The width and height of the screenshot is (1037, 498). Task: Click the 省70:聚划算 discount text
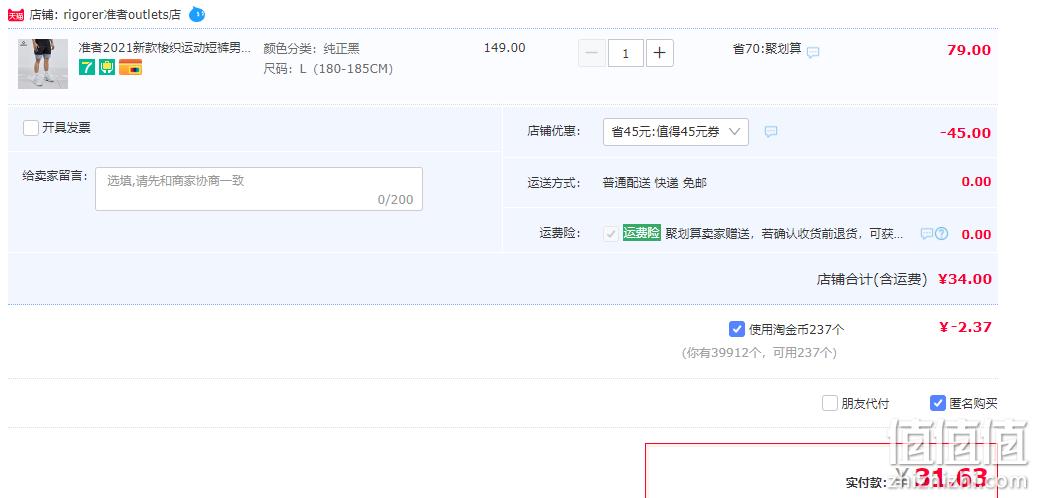767,48
